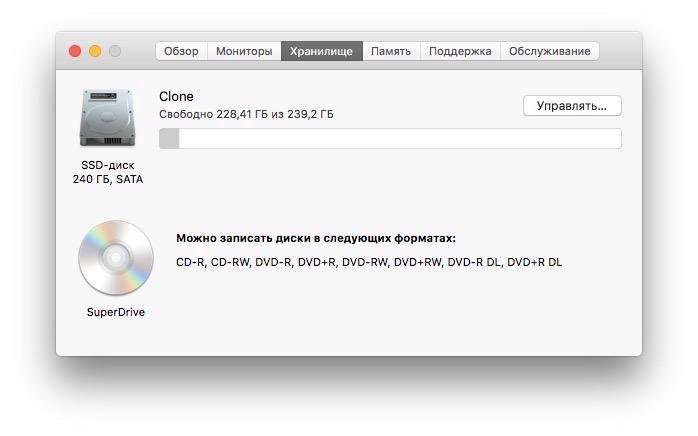Switch to the Обзор tab
The height and width of the screenshot is (436, 698).
coord(181,51)
